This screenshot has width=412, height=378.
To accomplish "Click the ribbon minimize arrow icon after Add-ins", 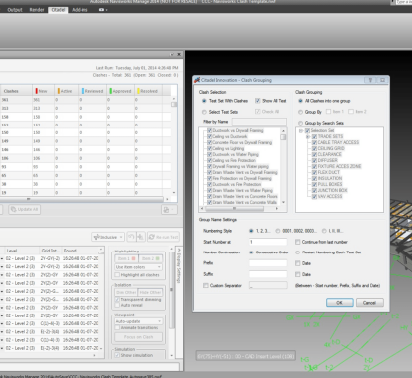I will 103,10.
